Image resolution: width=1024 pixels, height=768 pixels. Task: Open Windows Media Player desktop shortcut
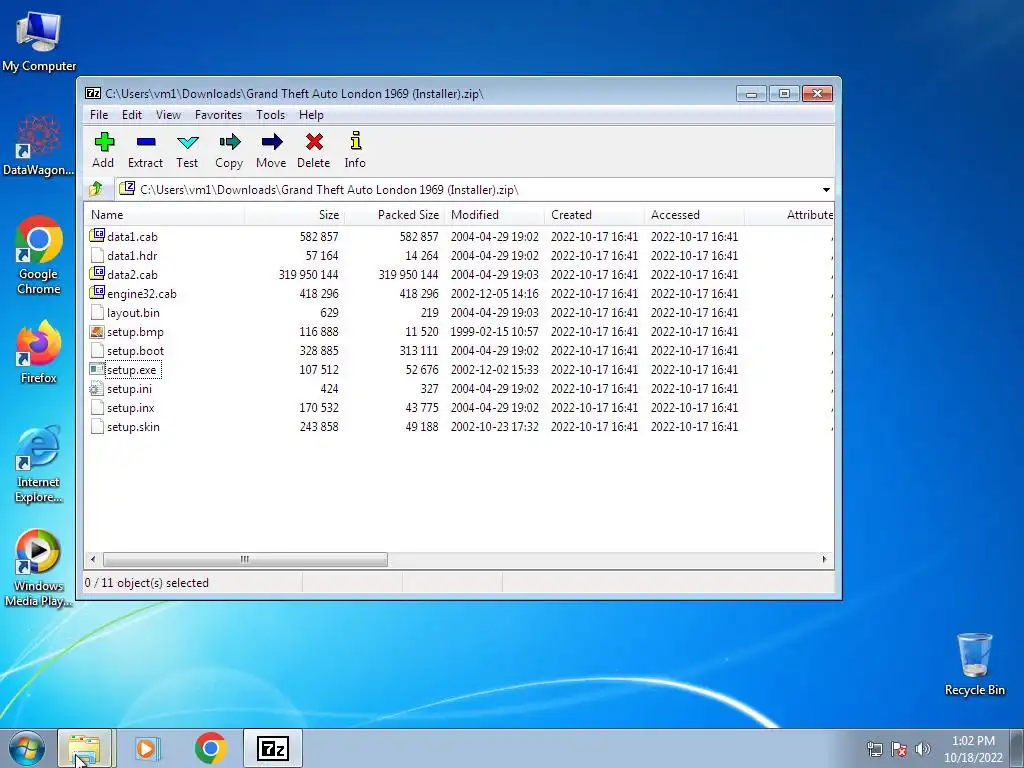click(39, 568)
